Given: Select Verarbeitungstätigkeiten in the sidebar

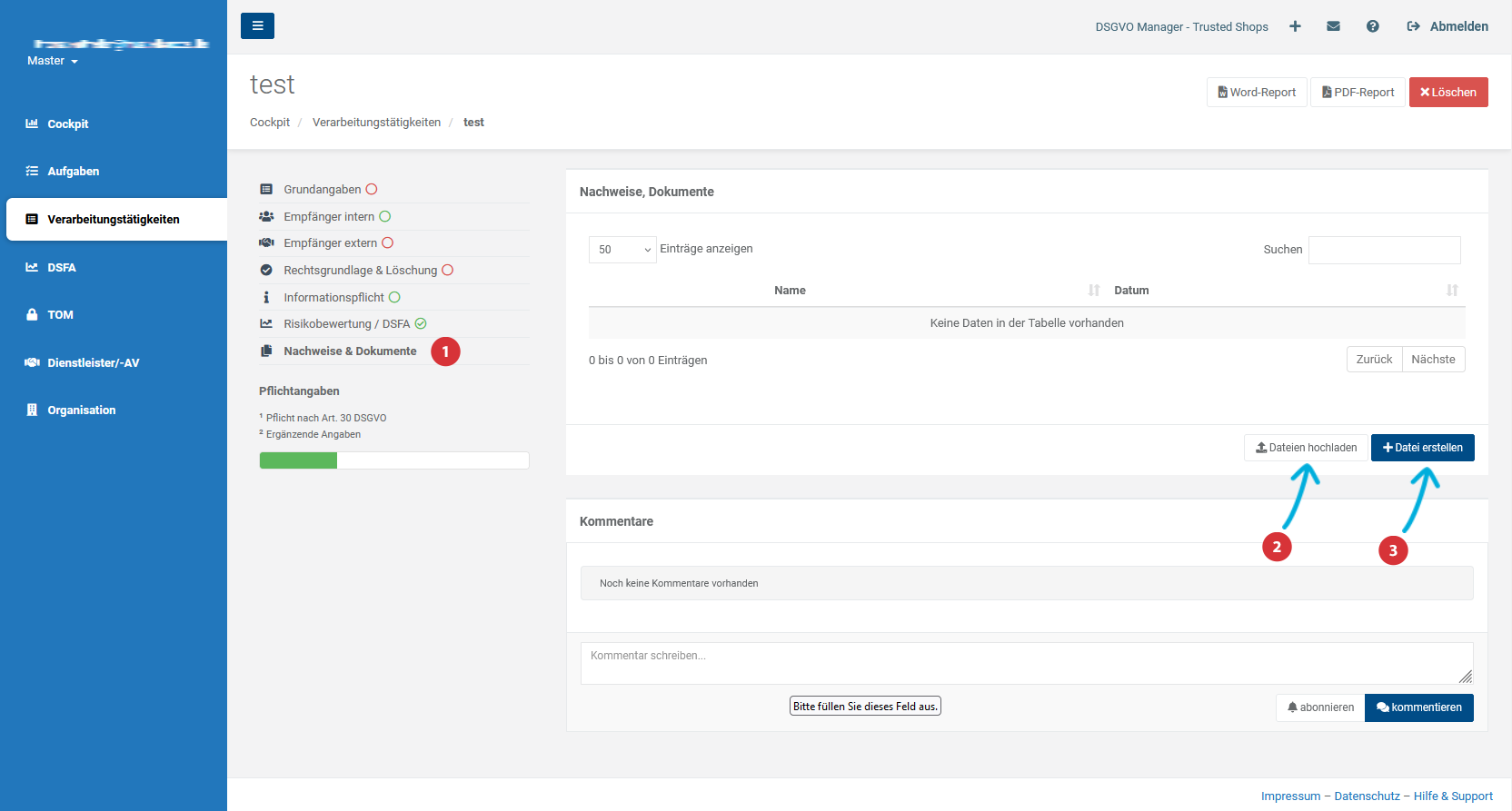Looking at the screenshot, I should coord(116,219).
